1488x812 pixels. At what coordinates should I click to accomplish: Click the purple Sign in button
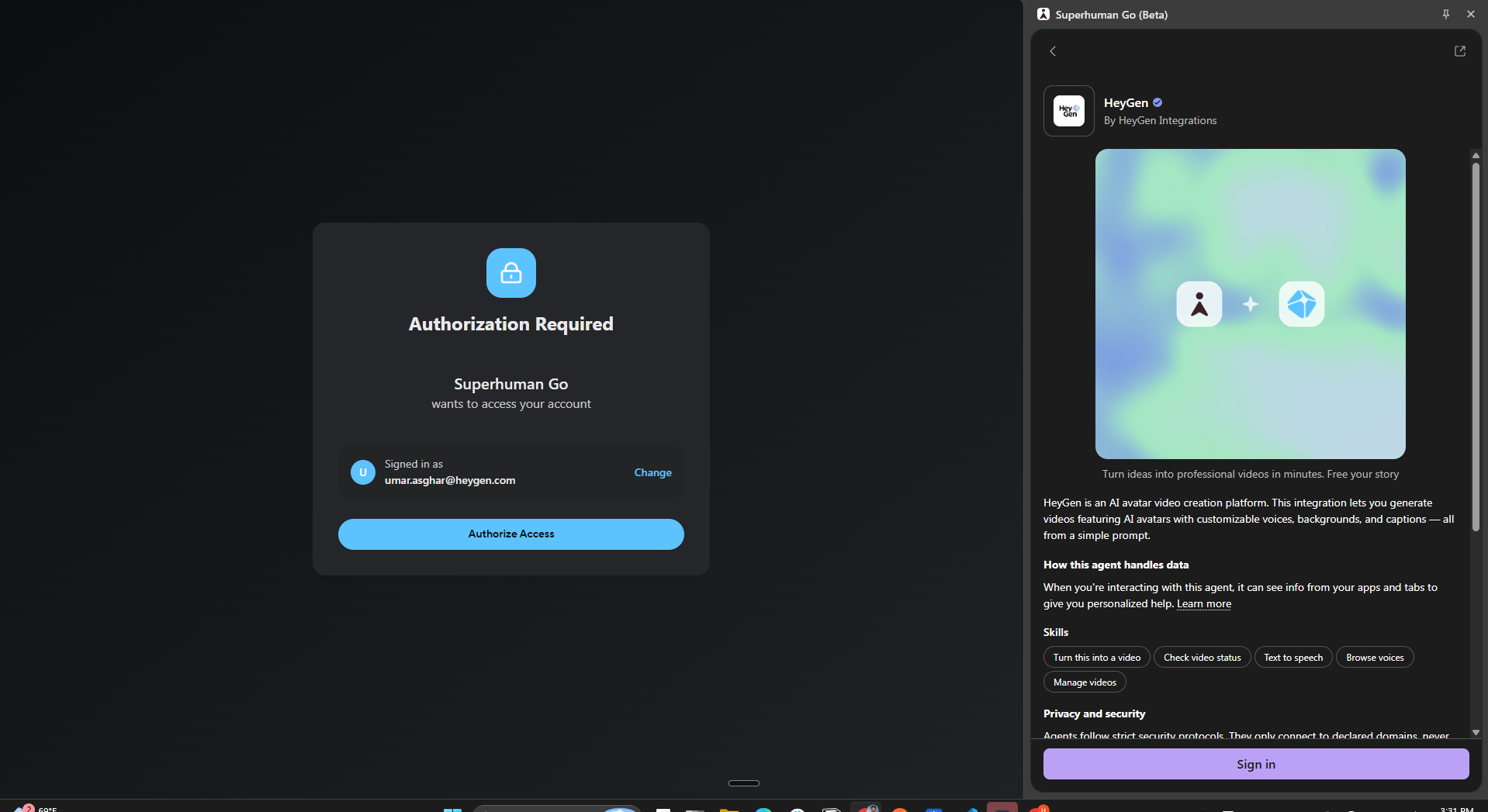click(x=1255, y=764)
